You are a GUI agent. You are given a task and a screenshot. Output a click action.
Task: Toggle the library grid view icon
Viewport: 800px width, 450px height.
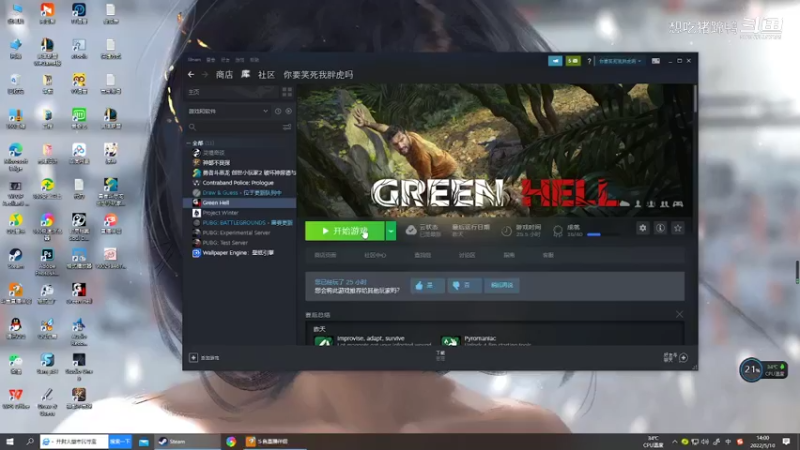point(287,92)
